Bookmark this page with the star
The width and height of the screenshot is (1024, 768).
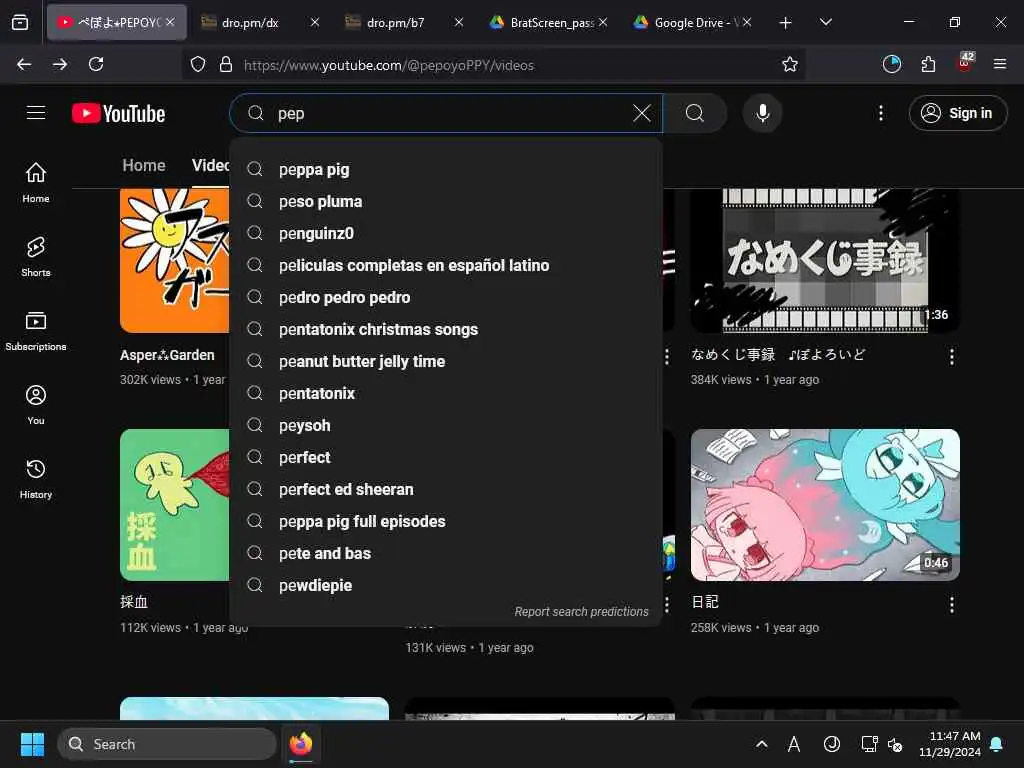(790, 64)
